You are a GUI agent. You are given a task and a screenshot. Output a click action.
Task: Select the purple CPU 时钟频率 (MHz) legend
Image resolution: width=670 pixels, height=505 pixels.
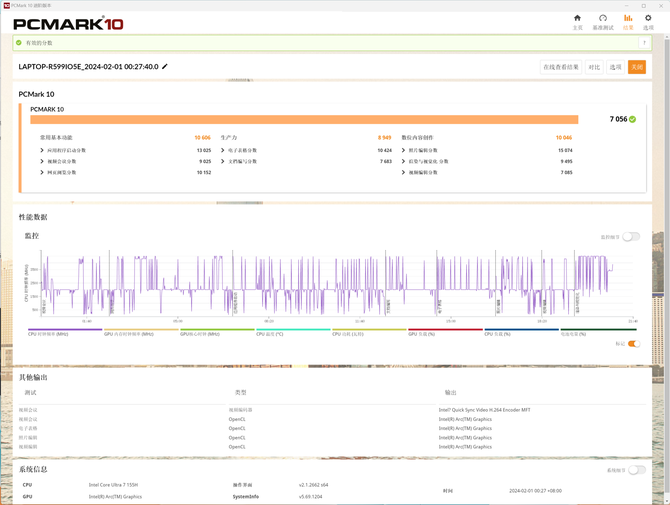click(x=65, y=332)
